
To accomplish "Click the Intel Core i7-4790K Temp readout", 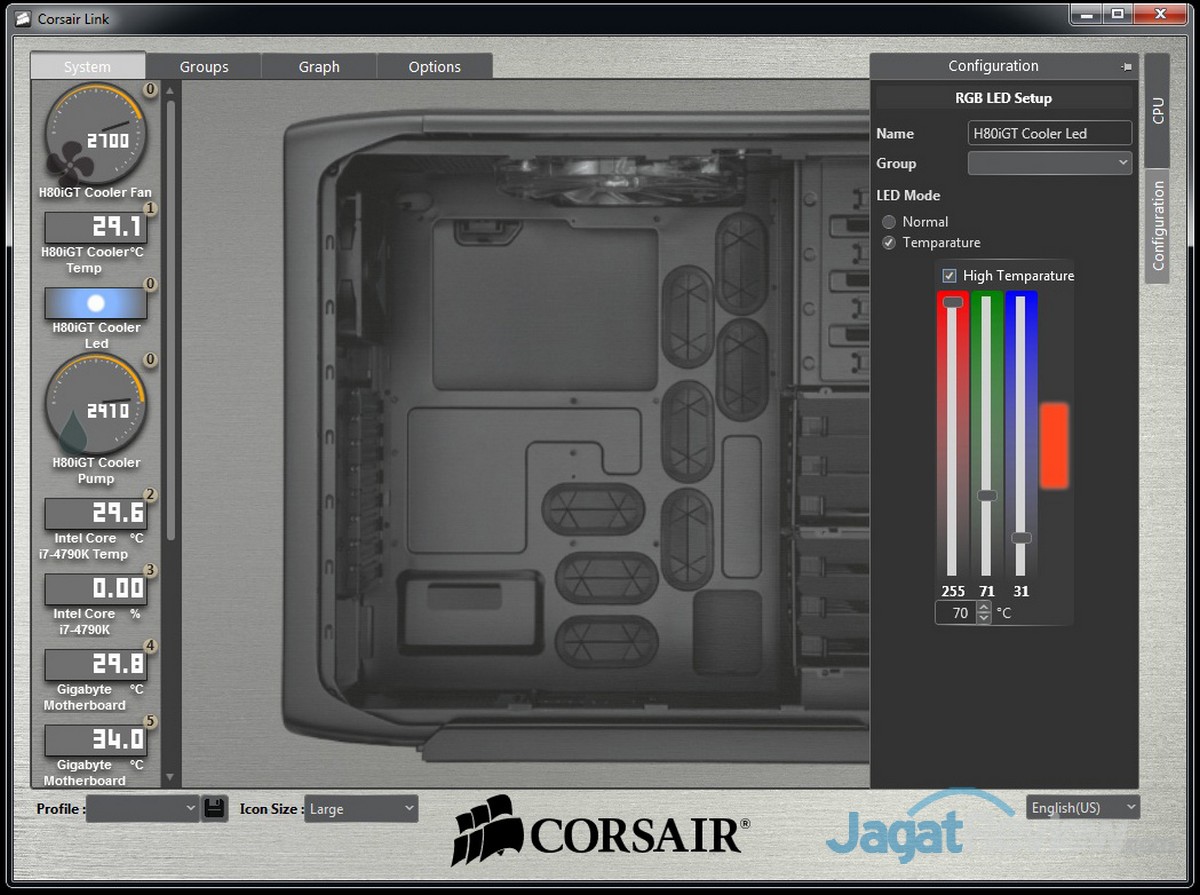I will click(95, 514).
